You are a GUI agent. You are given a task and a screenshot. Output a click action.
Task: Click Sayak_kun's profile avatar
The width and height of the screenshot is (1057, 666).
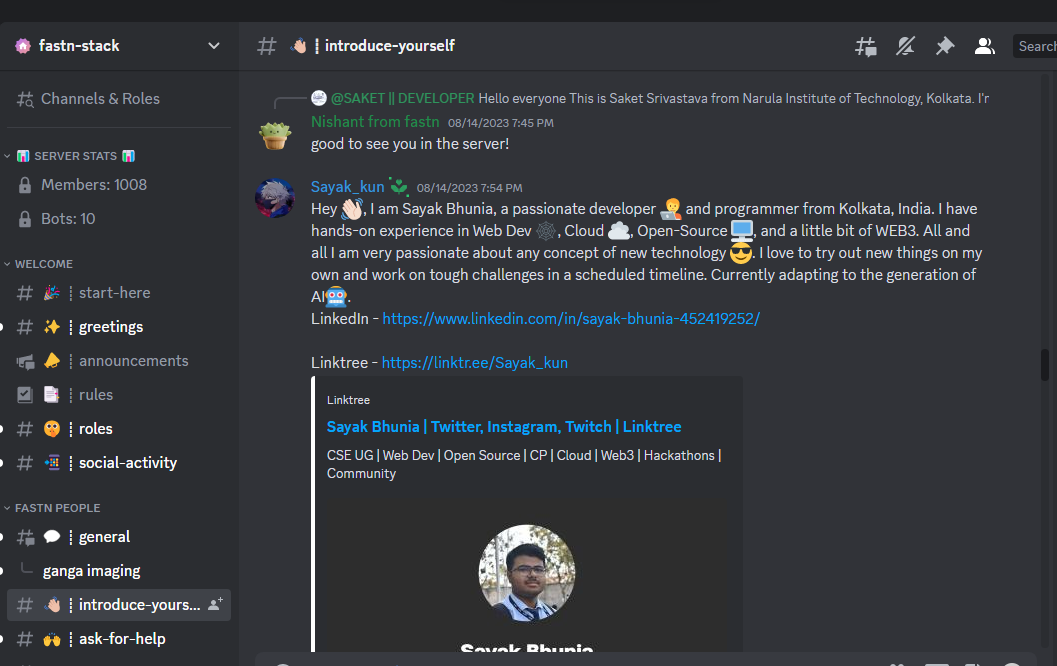[275, 198]
